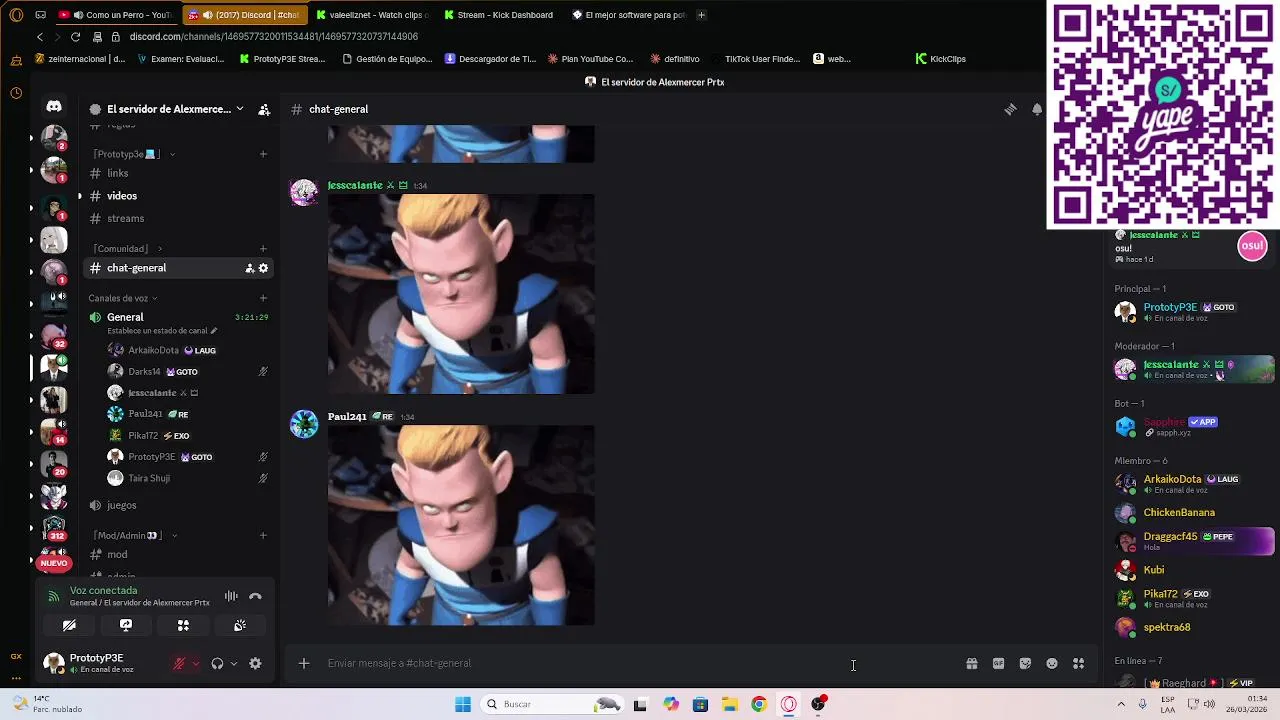The height and width of the screenshot is (720, 1280).
Task: Add channel to Canales de voz category
Action: (263, 298)
